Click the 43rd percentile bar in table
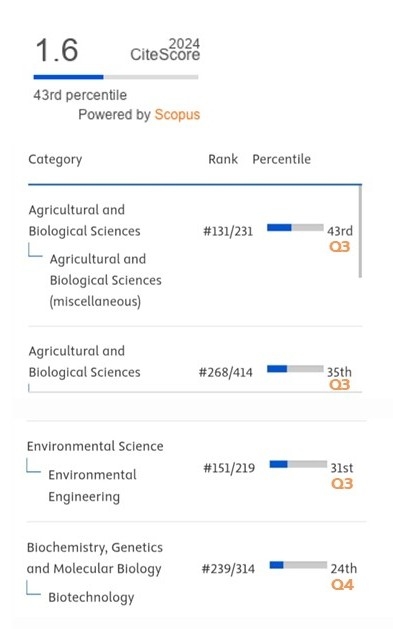The image size is (393, 629). [x=295, y=228]
